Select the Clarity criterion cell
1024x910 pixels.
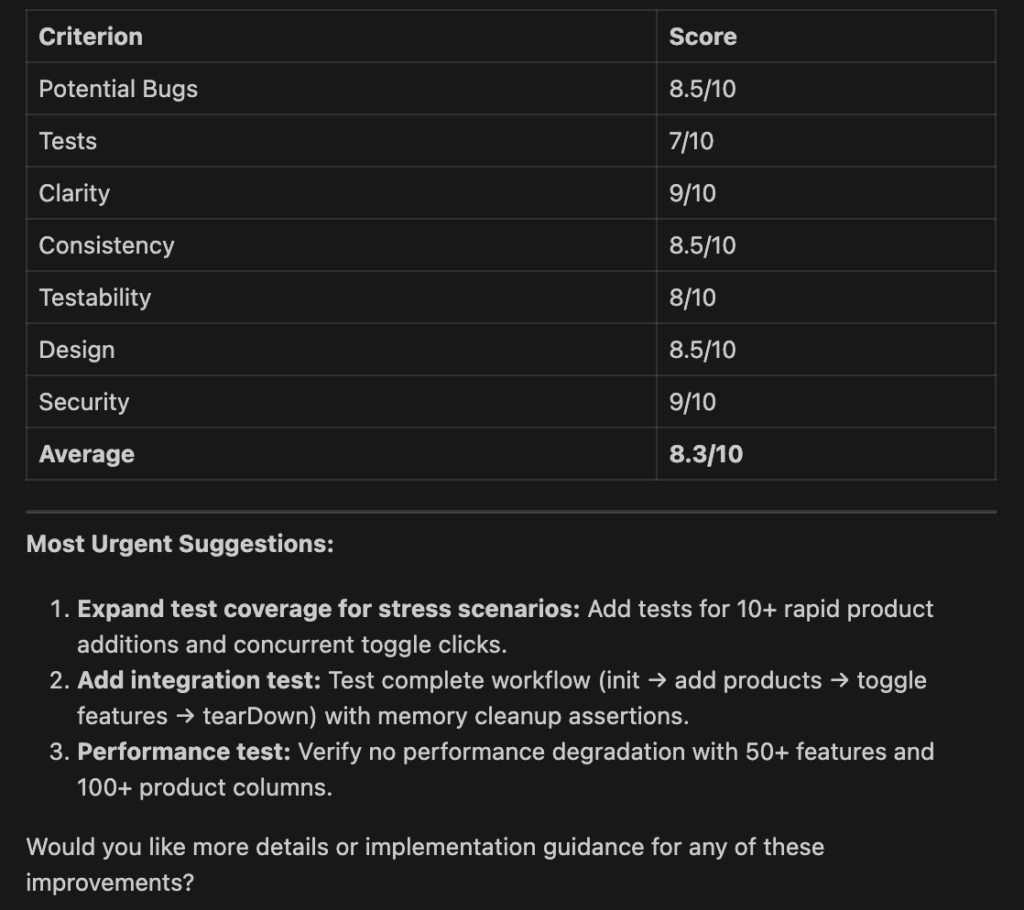tap(74, 193)
